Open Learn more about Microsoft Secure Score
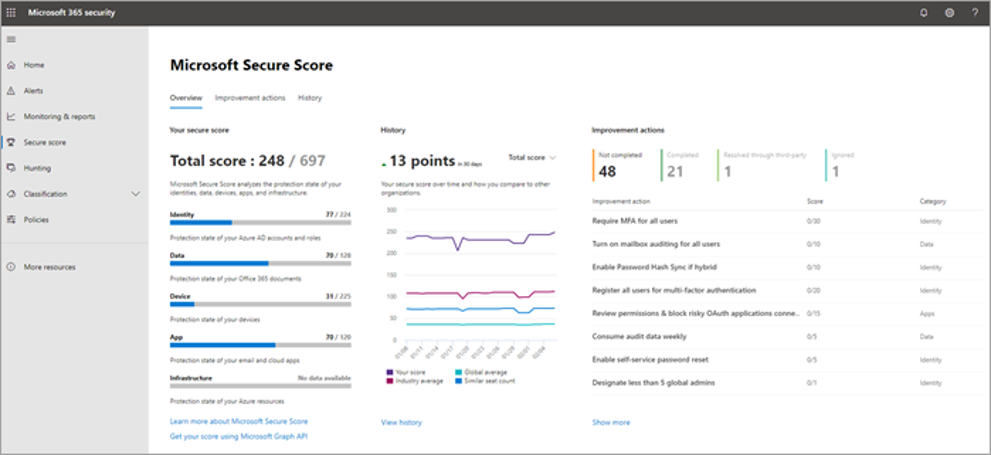Screen dimensions: 991x455 pyautogui.click(x=239, y=422)
